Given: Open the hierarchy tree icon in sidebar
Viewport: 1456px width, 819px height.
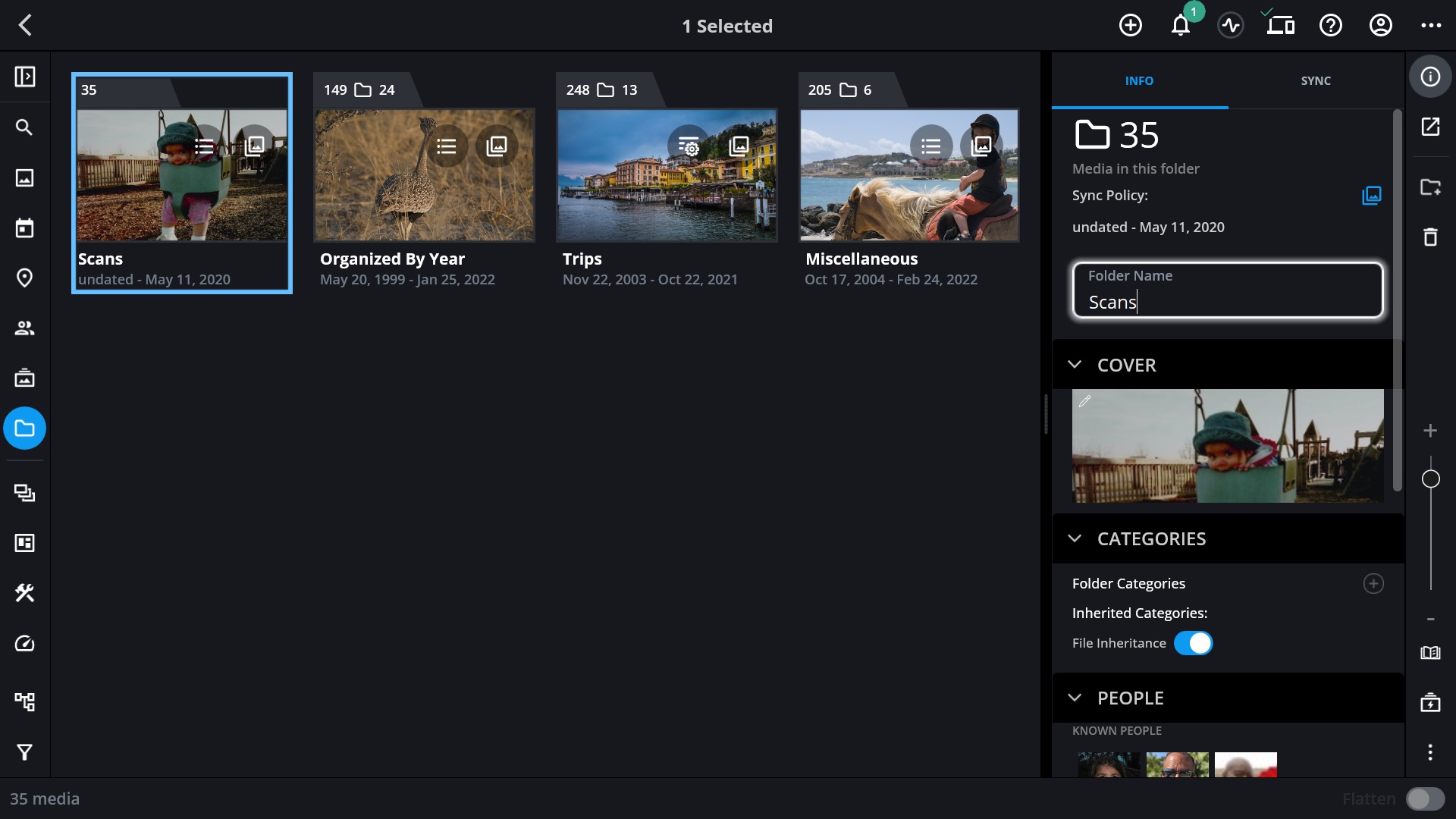Looking at the screenshot, I should pyautogui.click(x=25, y=701).
